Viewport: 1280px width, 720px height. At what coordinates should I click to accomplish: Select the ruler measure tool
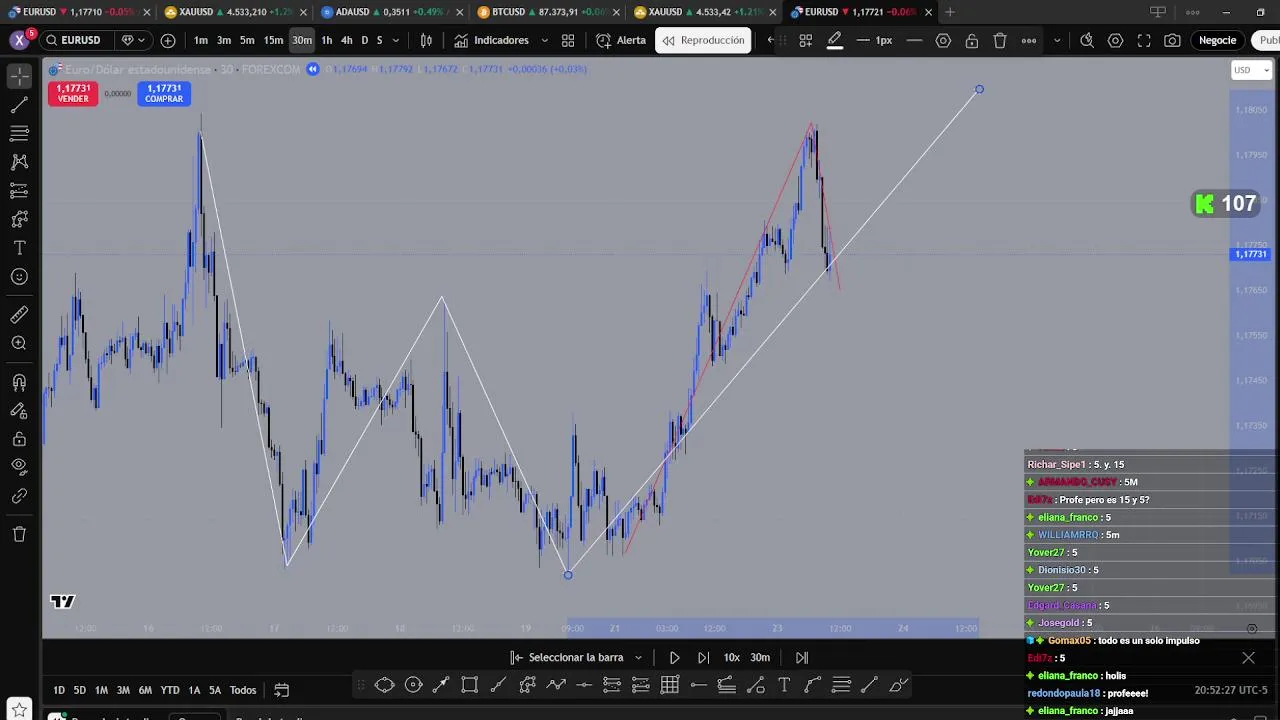(x=19, y=315)
